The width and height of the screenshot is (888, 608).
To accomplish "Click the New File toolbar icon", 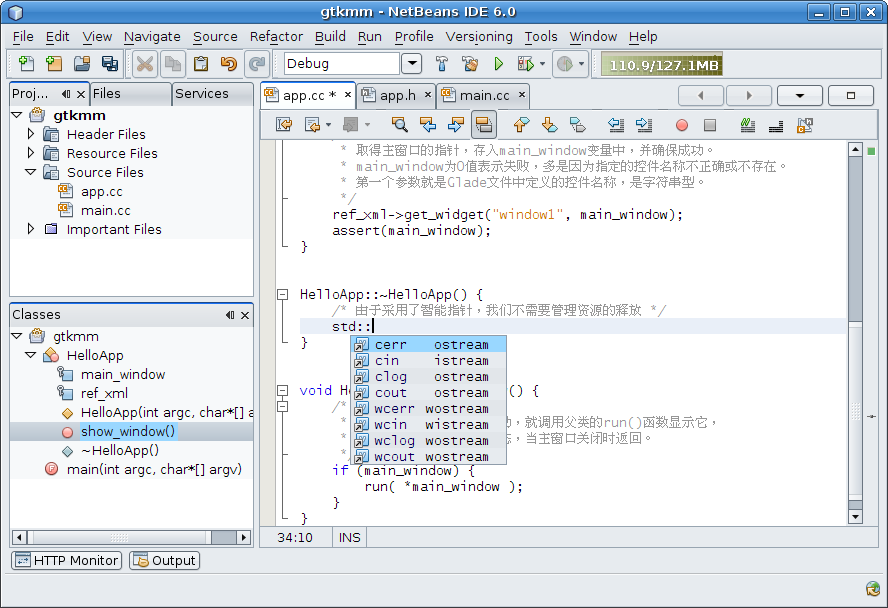I will coord(26,63).
